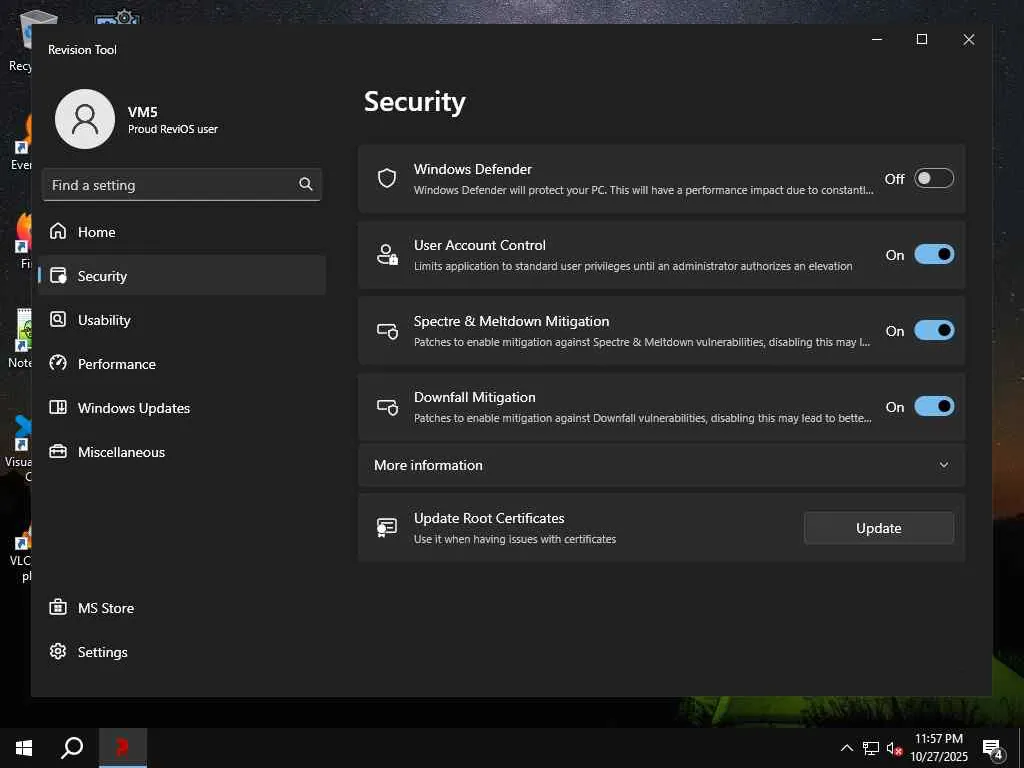Click the Downfall Mitigation title text
The height and width of the screenshot is (768, 1024).
click(x=475, y=397)
